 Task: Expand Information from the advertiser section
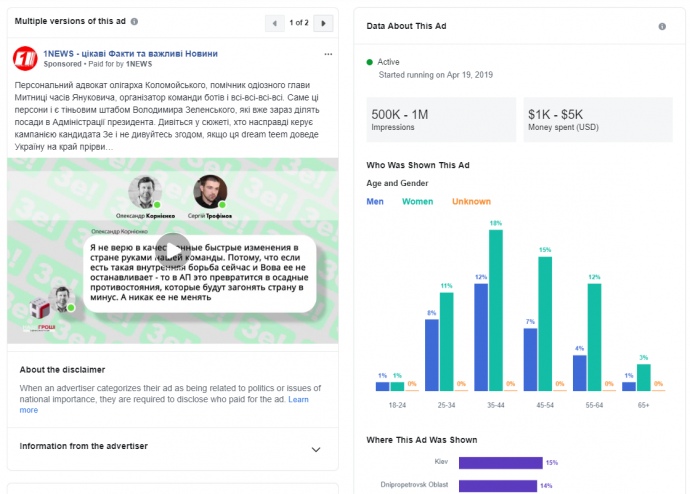(x=316, y=449)
